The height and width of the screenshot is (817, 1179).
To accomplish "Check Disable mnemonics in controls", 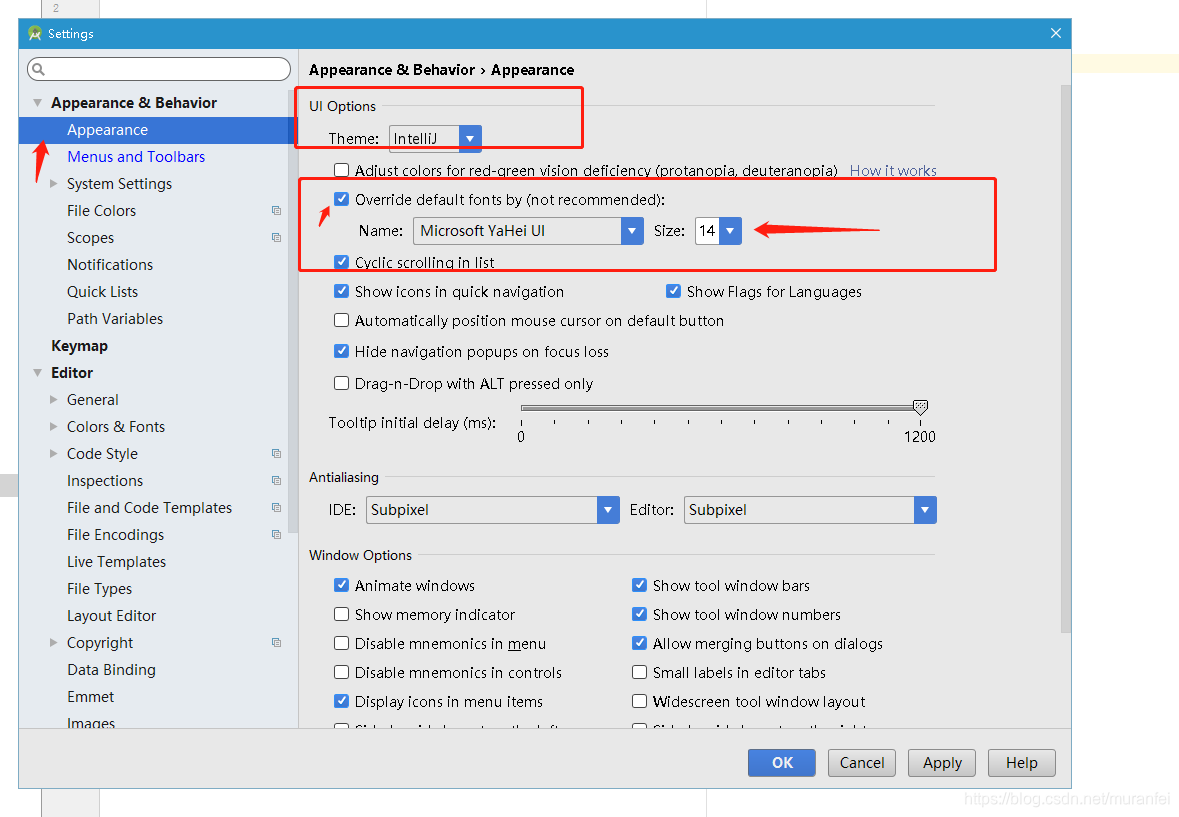I will tap(341, 672).
